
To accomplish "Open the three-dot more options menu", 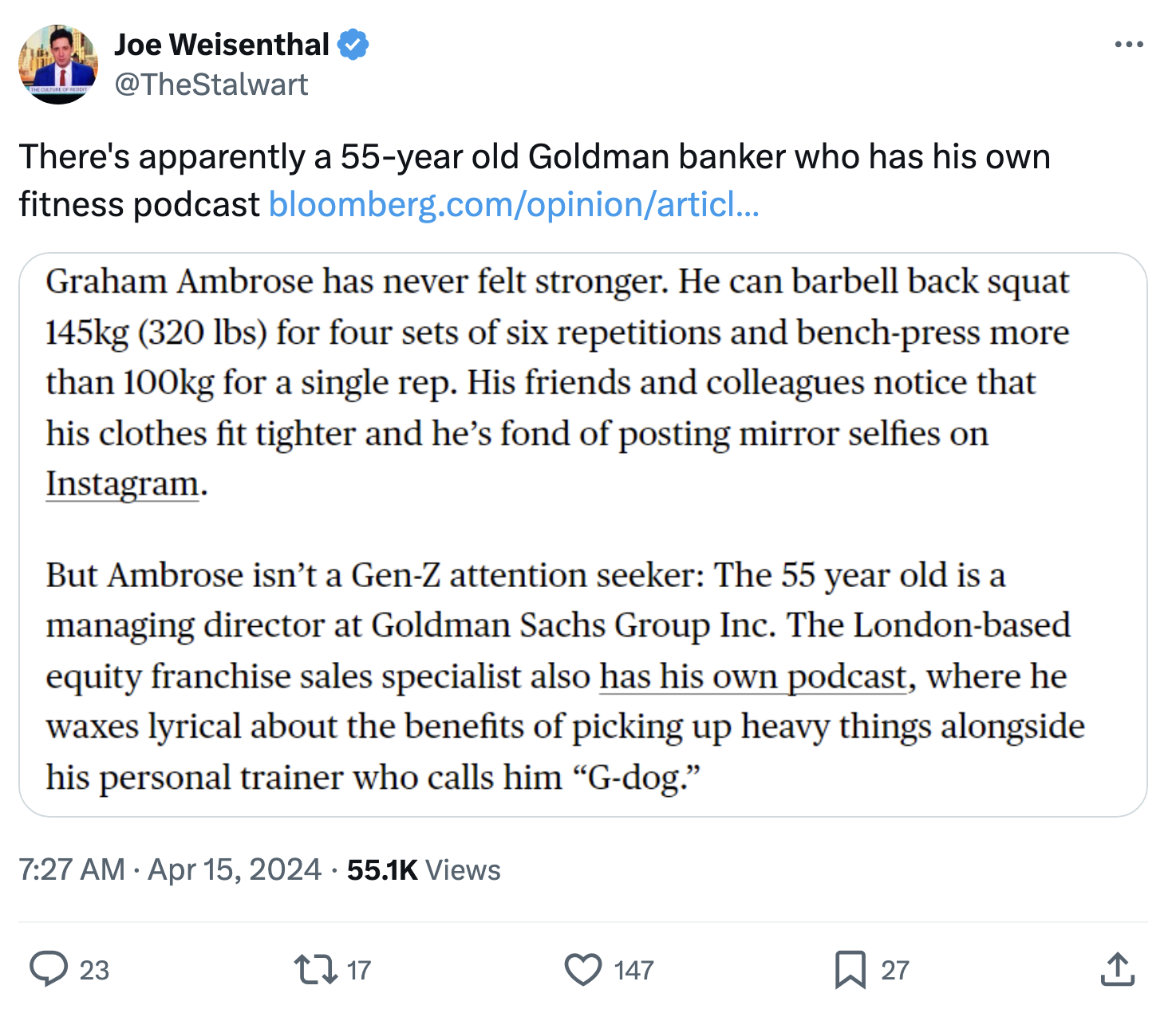I will (1129, 45).
